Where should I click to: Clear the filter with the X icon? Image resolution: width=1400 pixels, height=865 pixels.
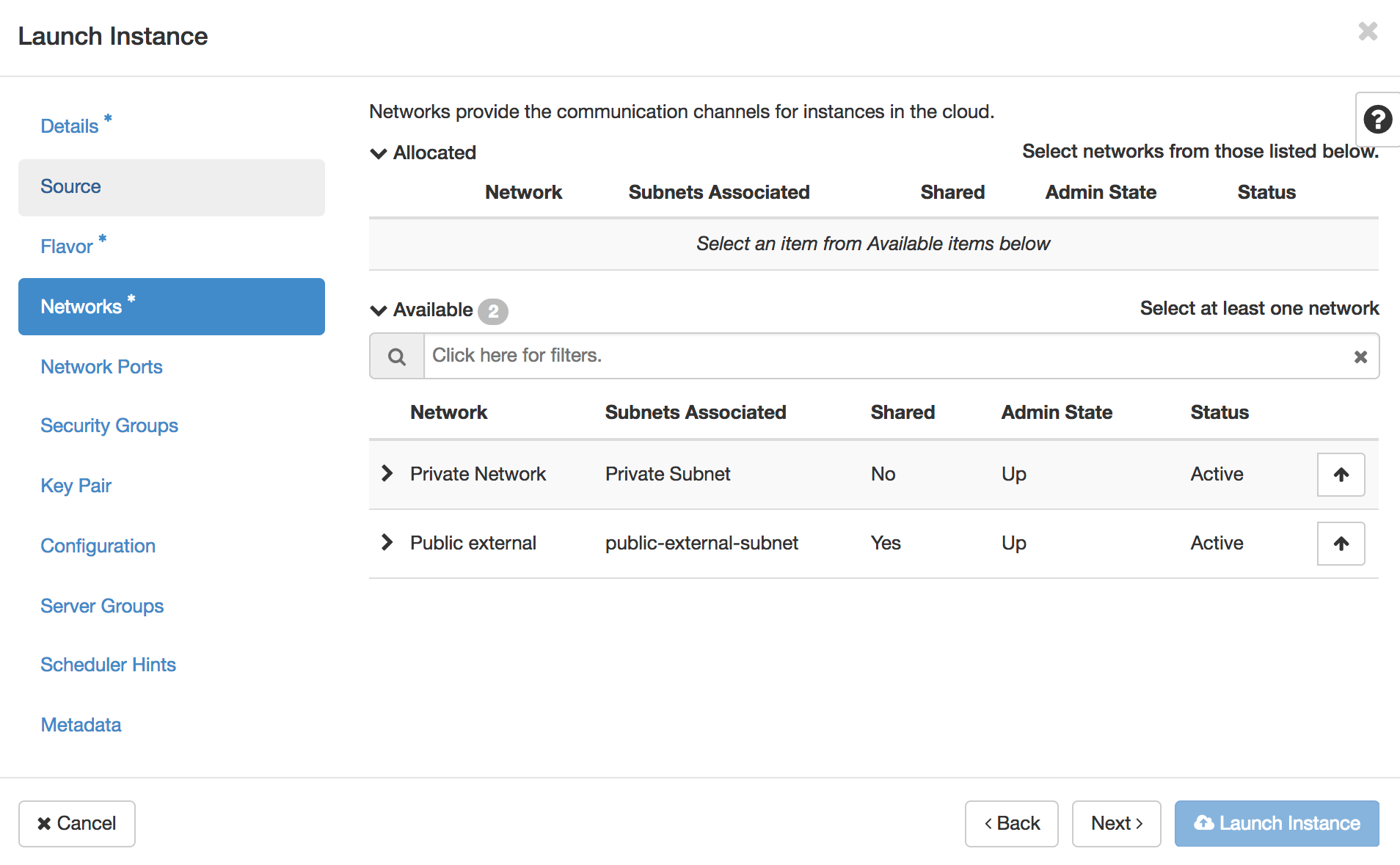click(x=1360, y=356)
